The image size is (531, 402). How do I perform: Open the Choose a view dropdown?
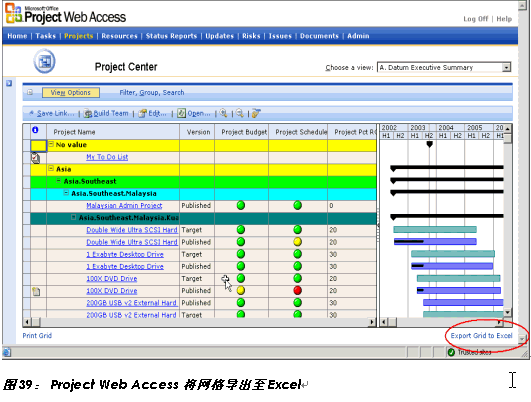pyautogui.click(x=506, y=67)
